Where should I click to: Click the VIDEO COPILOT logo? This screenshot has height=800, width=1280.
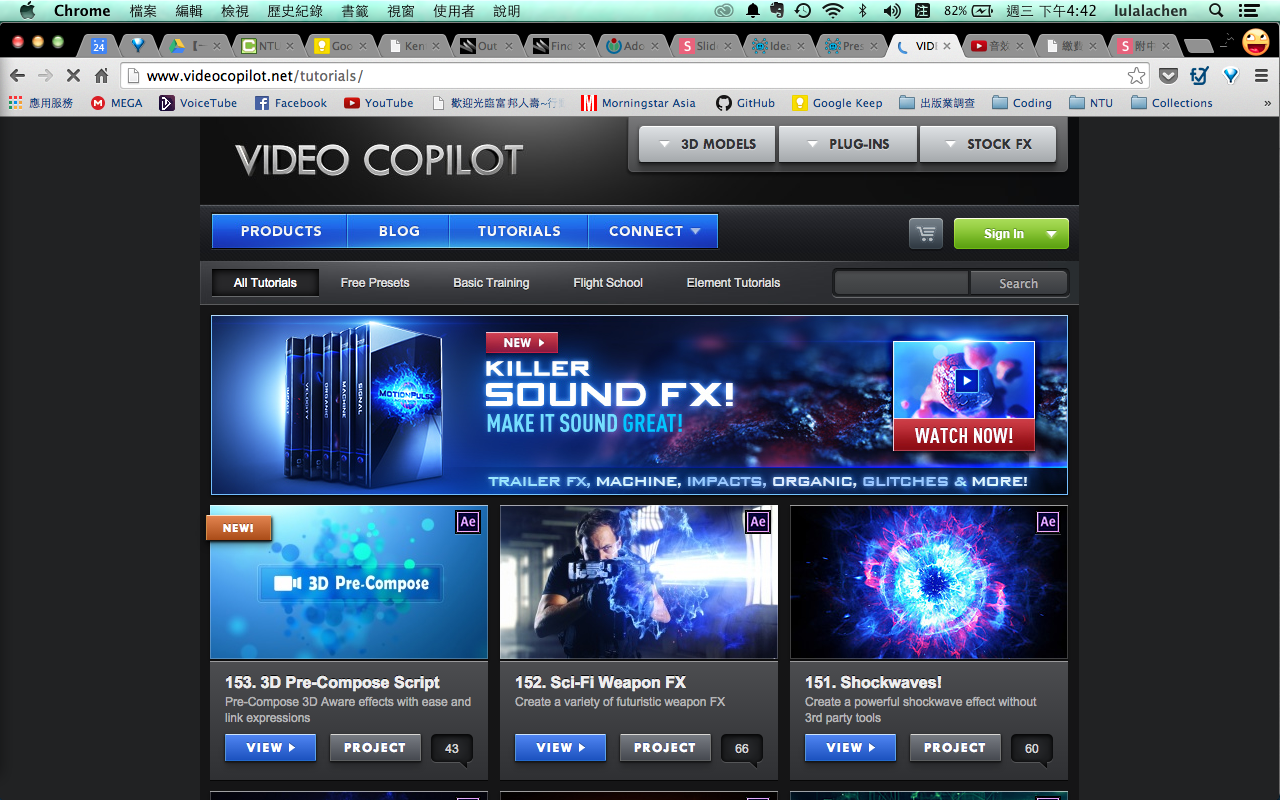379,160
